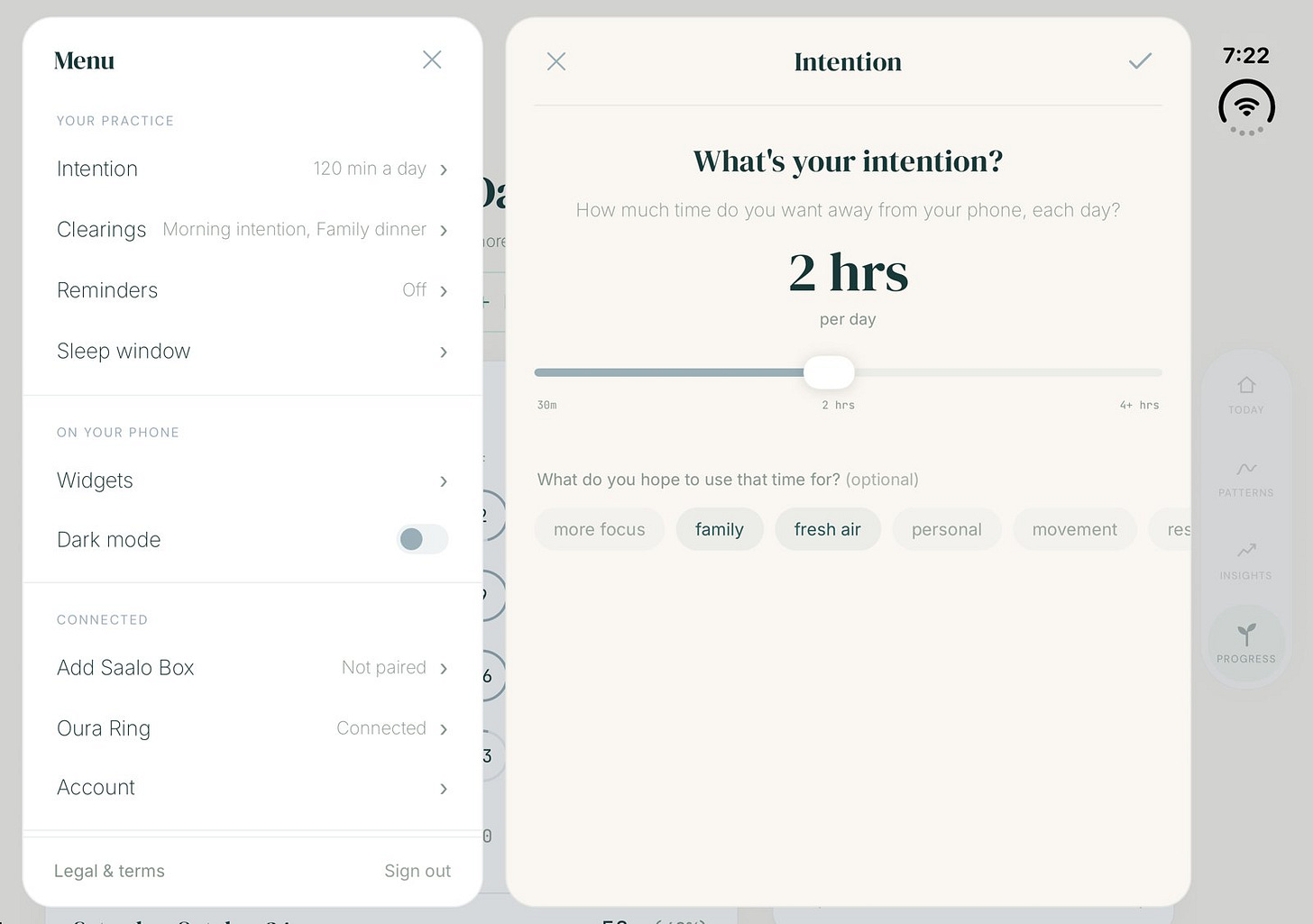
Task: Click the 7:22 clock display
Action: (x=1246, y=56)
